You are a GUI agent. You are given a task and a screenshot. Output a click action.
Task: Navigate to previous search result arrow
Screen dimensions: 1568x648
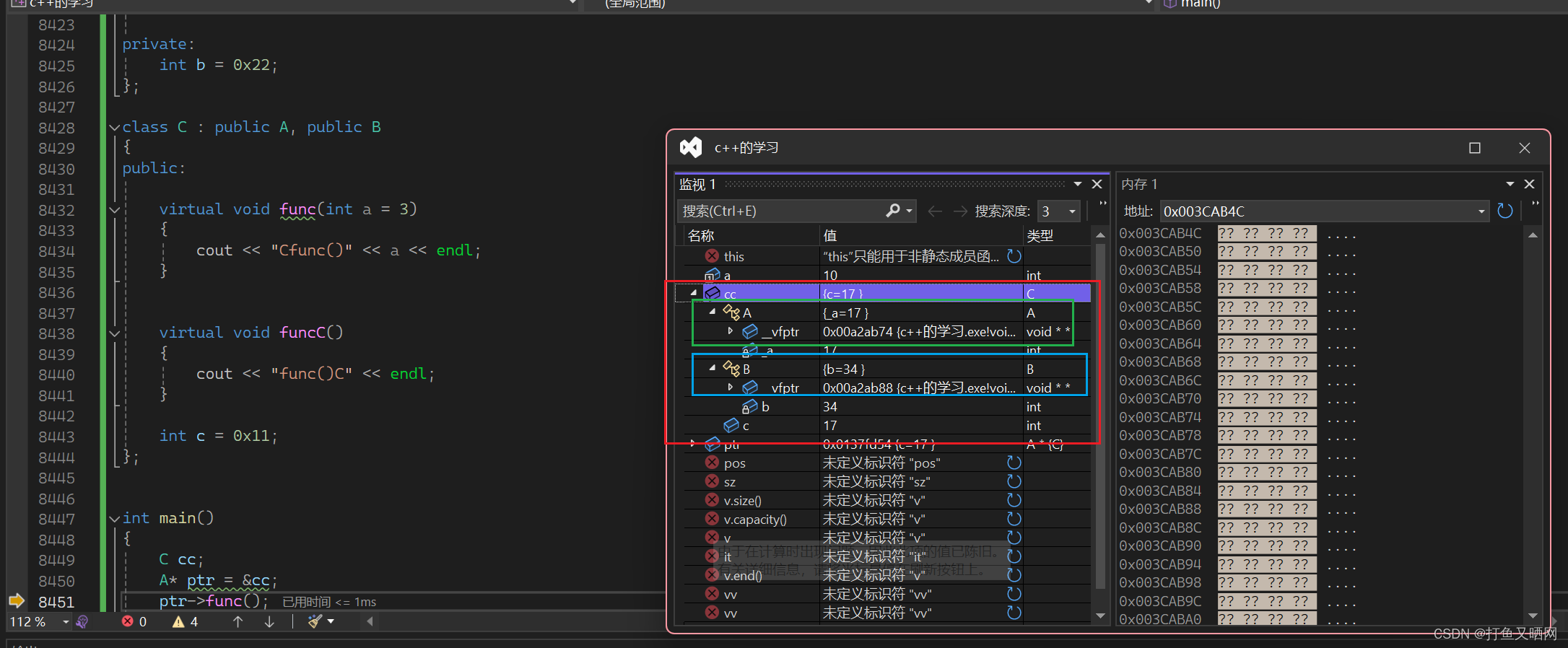(935, 211)
